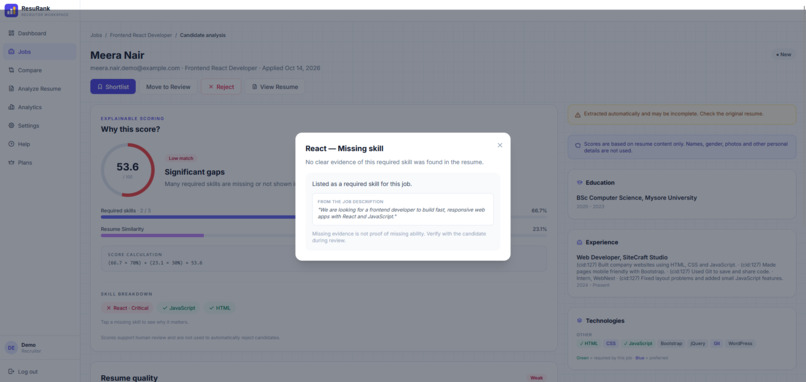
Task: Follow the Frontend React Developer breadcrumb
Action: coord(140,35)
